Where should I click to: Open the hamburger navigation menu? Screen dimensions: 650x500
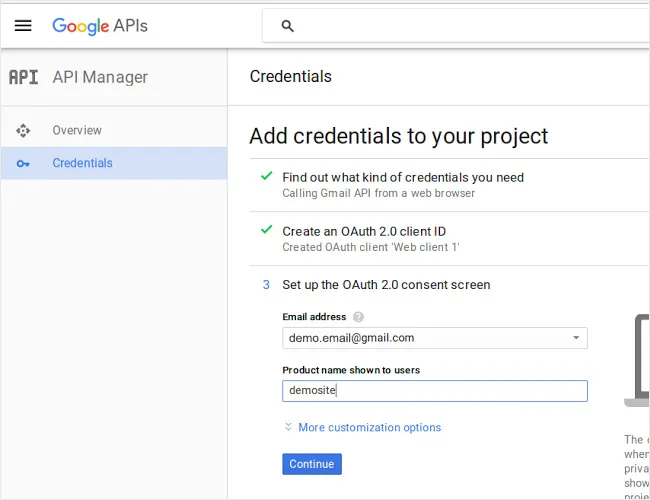click(x=23, y=26)
